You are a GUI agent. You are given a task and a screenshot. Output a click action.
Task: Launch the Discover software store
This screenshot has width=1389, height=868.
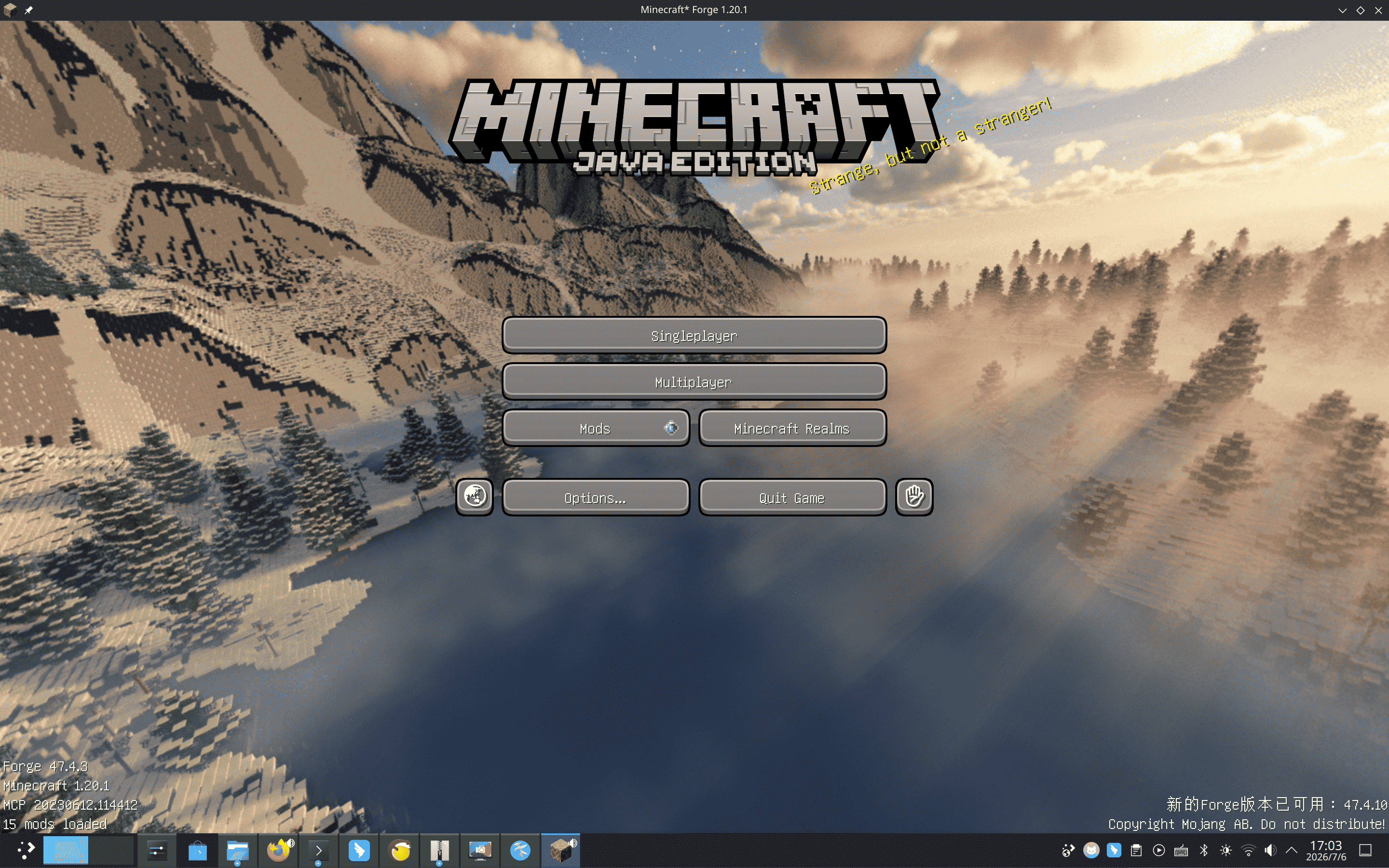pyautogui.click(x=197, y=850)
